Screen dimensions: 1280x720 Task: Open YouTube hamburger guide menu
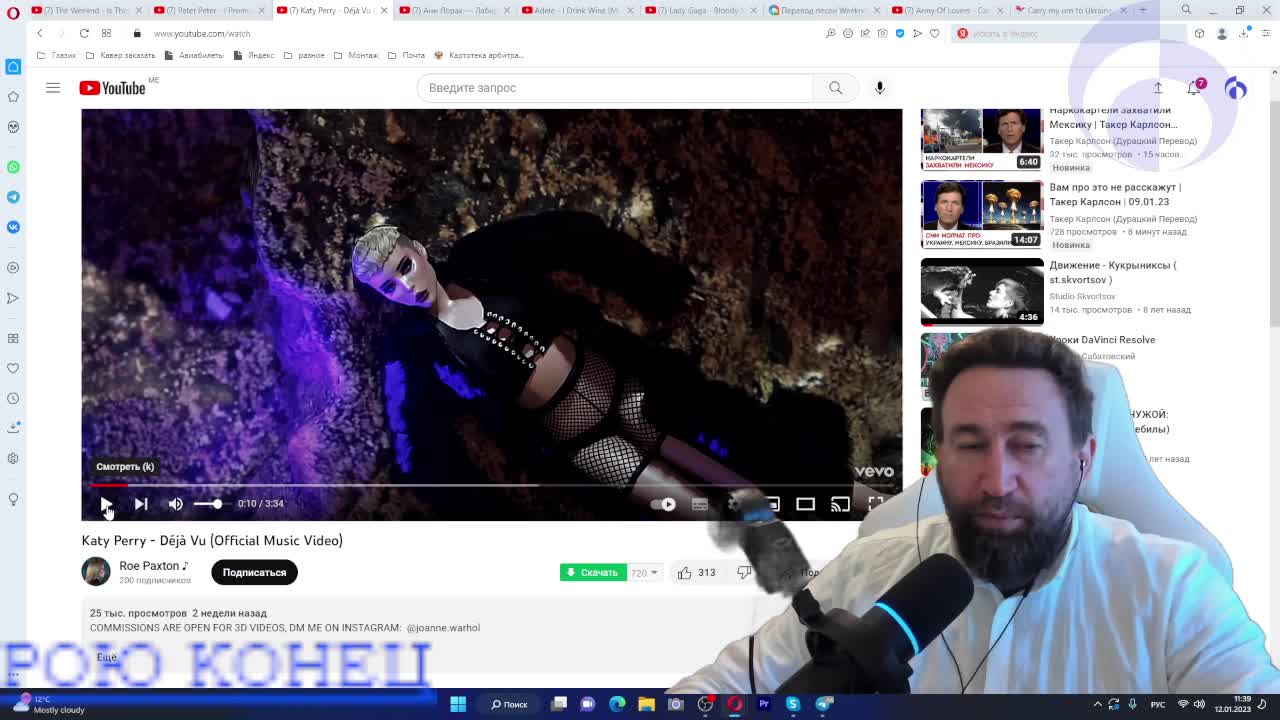click(53, 88)
